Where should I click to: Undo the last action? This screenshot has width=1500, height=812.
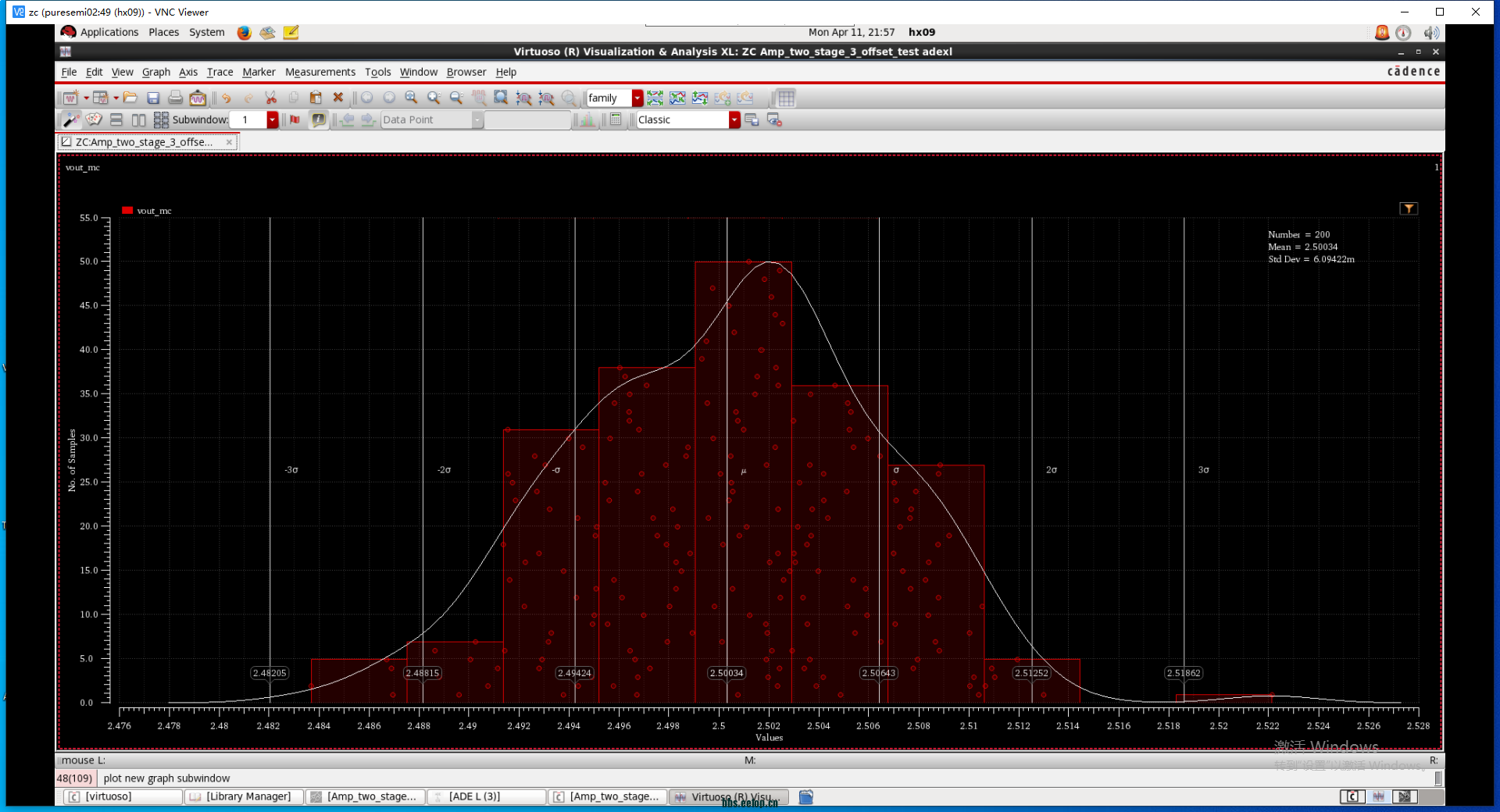coord(227,98)
